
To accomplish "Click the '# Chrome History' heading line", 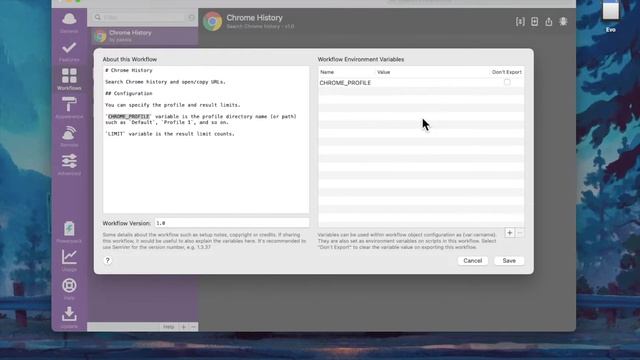I will point(129,70).
